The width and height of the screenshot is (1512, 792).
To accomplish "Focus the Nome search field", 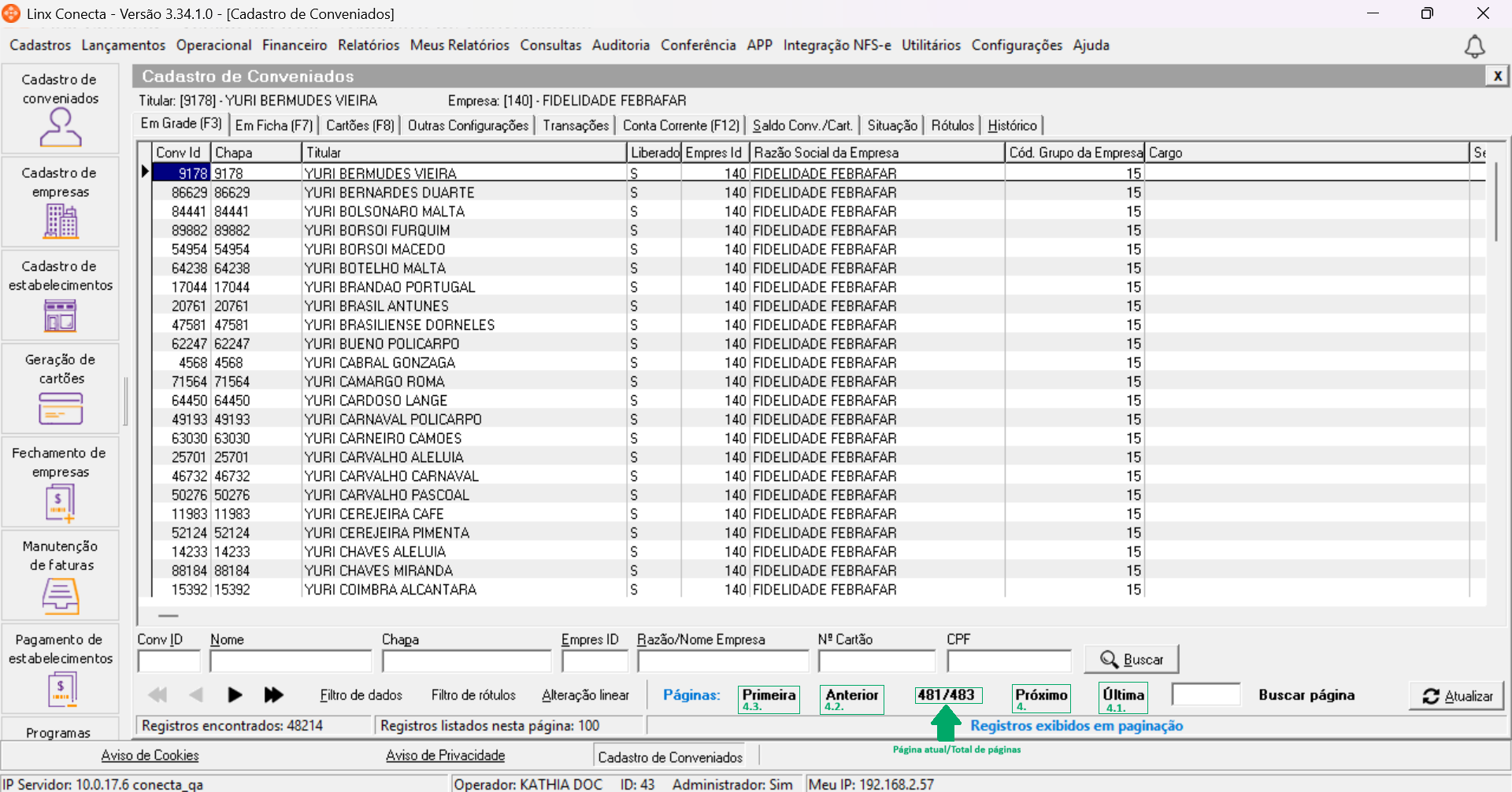I will [x=291, y=661].
